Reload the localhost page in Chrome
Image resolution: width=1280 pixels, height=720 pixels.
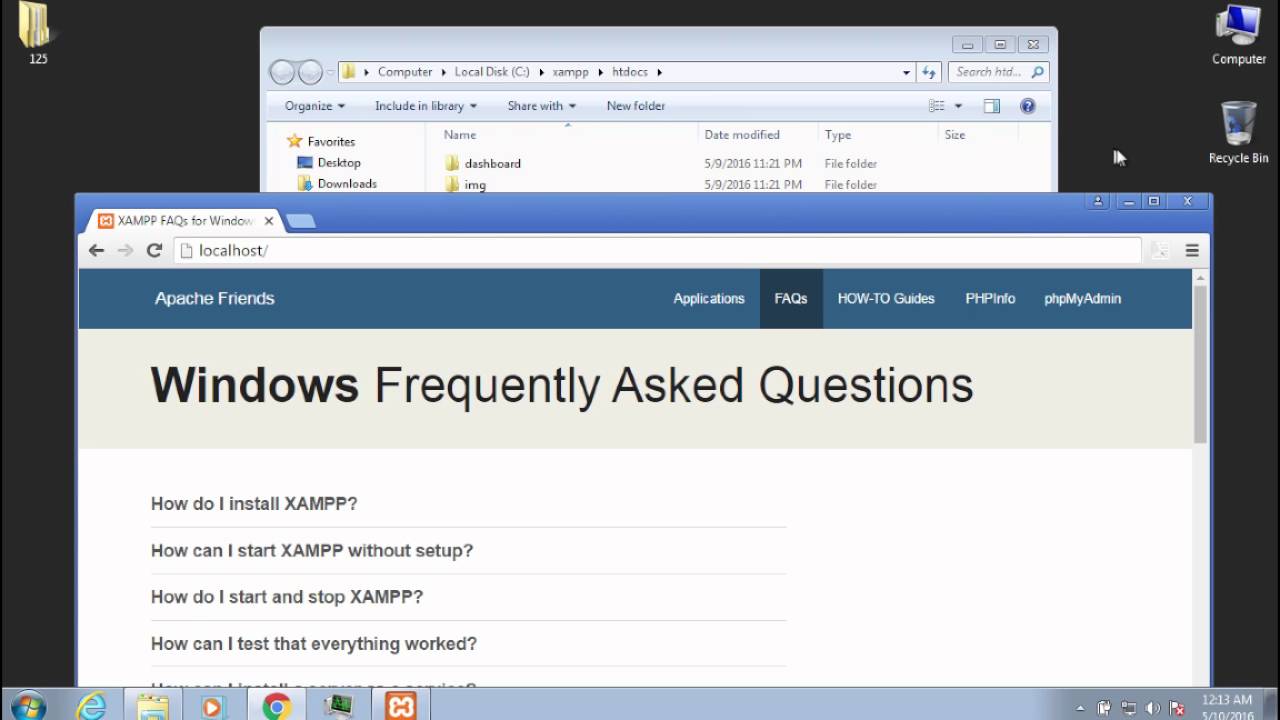[154, 250]
